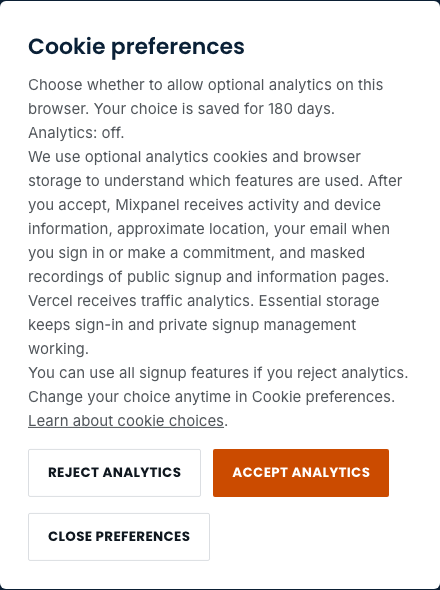Image resolution: width=440 pixels, height=590 pixels.
Task: Click the 'Analytics: off.' status text
Action: click(76, 133)
